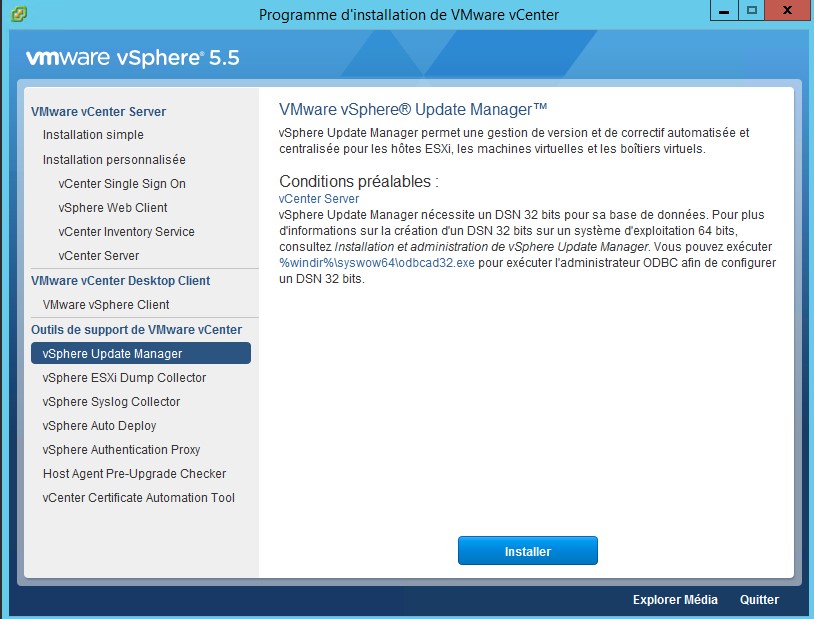Open vSphere Authentication Proxy entry

point(121,450)
